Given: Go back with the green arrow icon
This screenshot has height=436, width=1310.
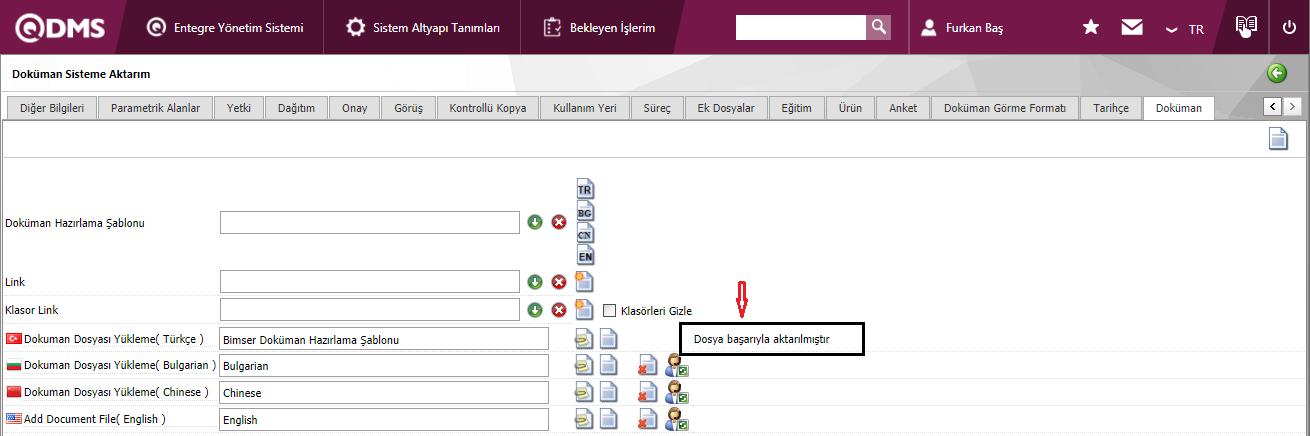Looking at the screenshot, I should coord(1276,73).
